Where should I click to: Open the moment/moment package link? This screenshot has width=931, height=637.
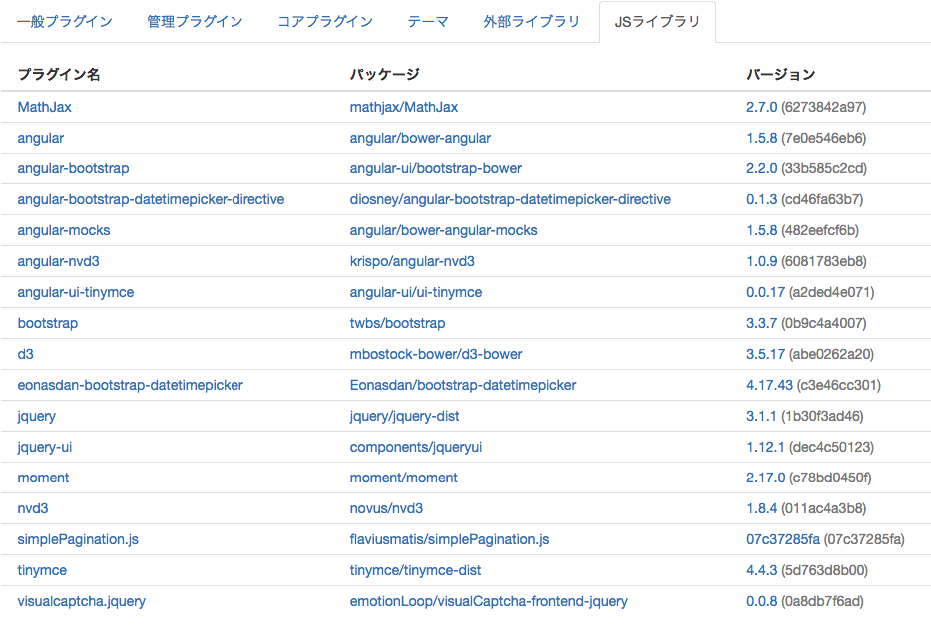coord(403,478)
